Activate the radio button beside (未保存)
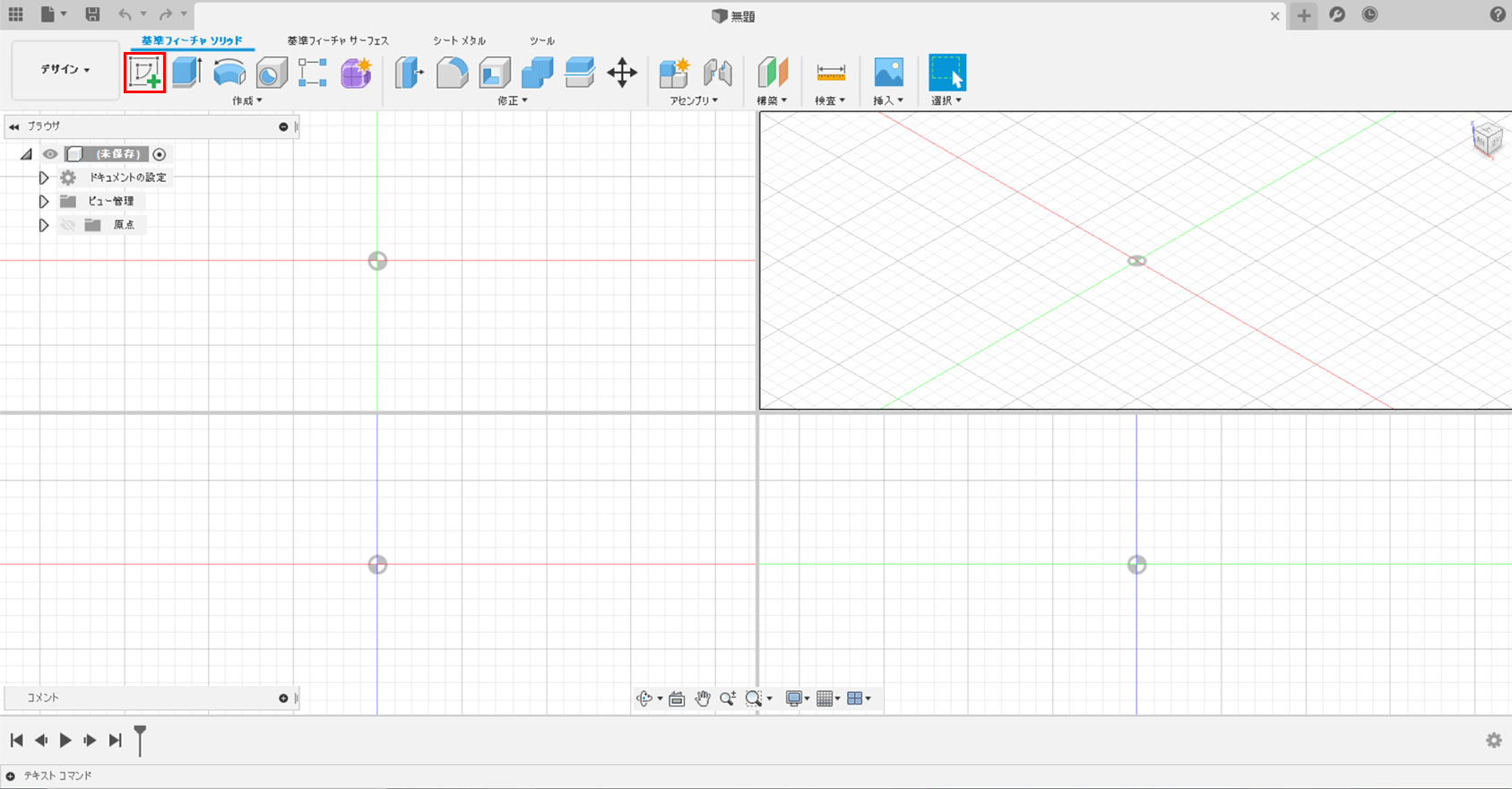The height and width of the screenshot is (789, 1512). click(160, 154)
